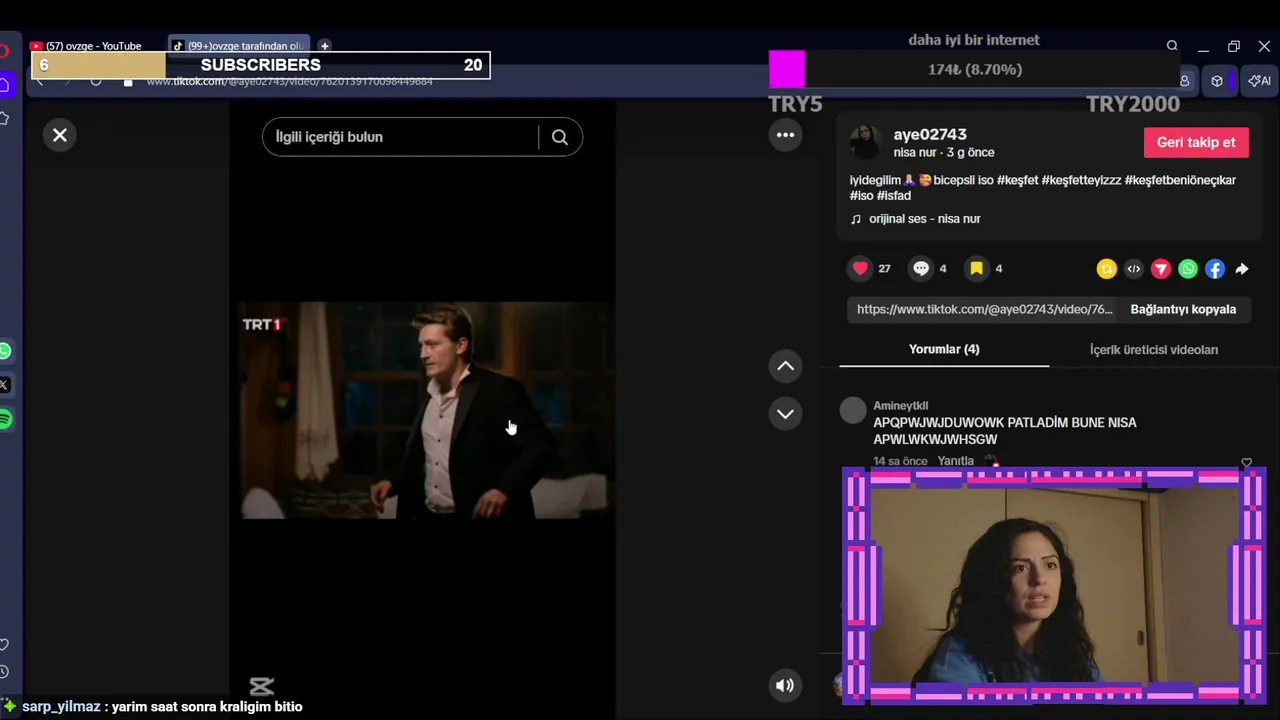
Task: Click the TRT1 video player area
Action: click(427, 410)
